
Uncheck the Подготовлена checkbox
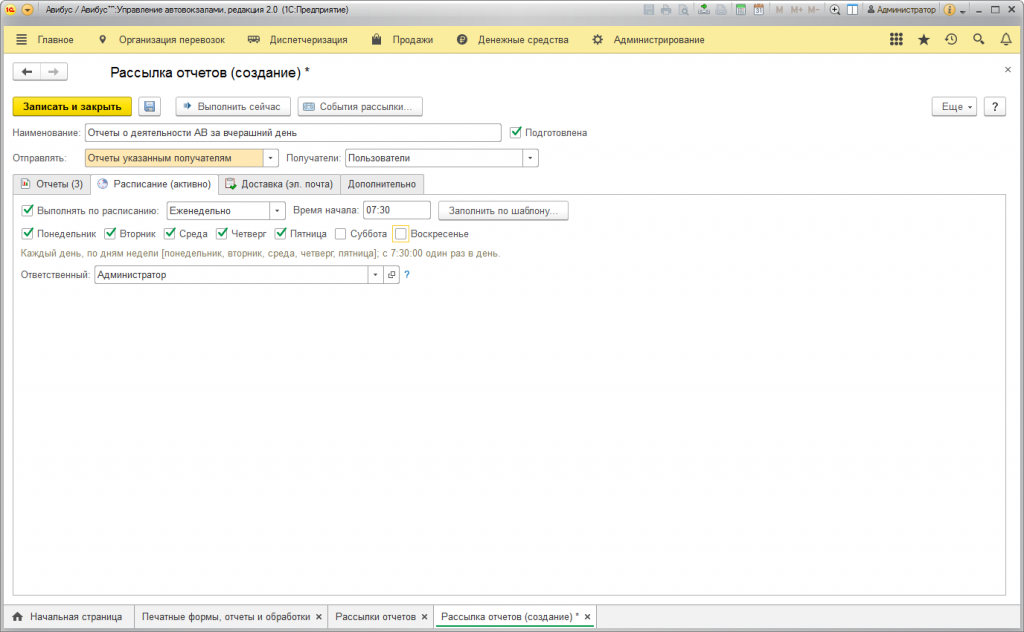point(516,132)
